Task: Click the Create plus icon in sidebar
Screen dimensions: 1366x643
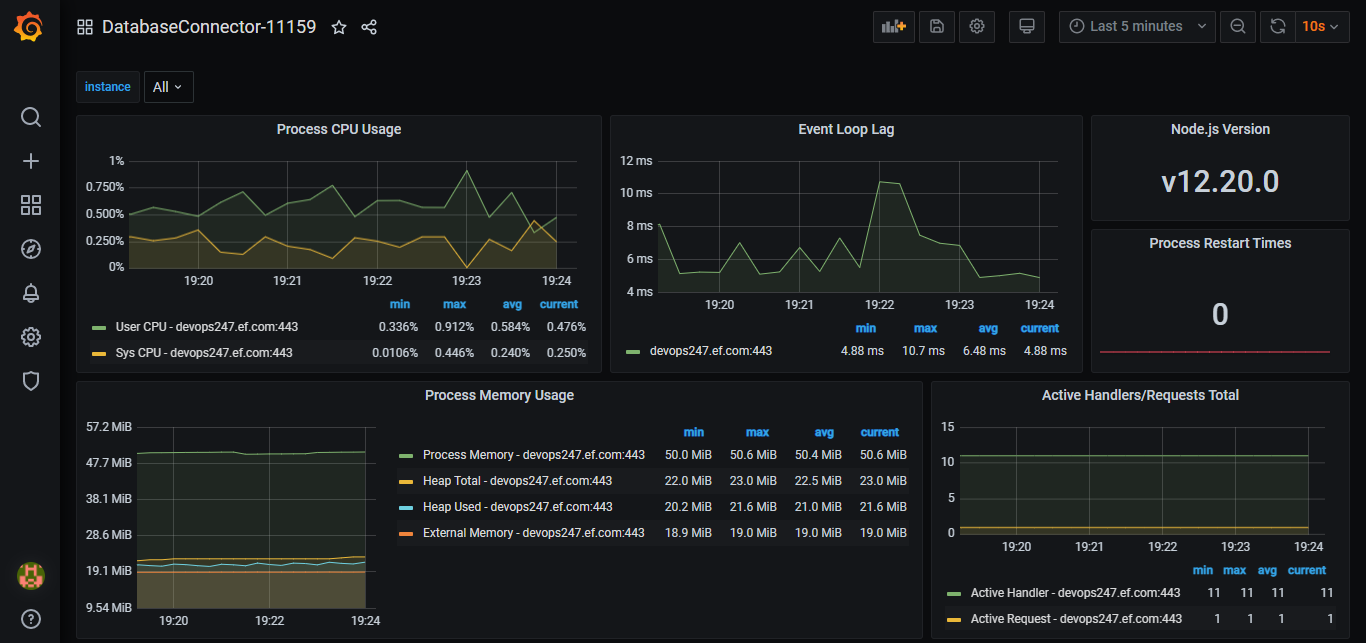Action: coord(31,162)
